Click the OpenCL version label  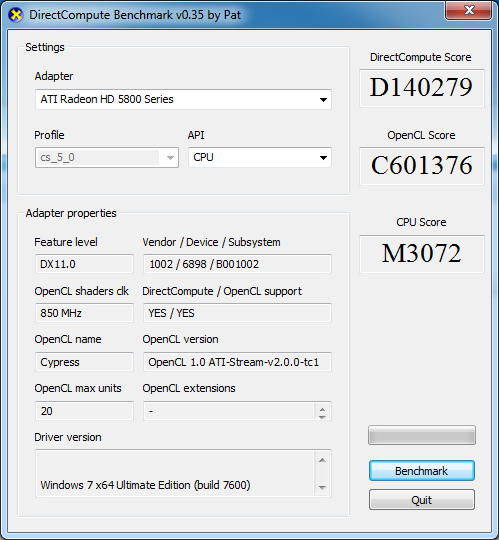180,339
